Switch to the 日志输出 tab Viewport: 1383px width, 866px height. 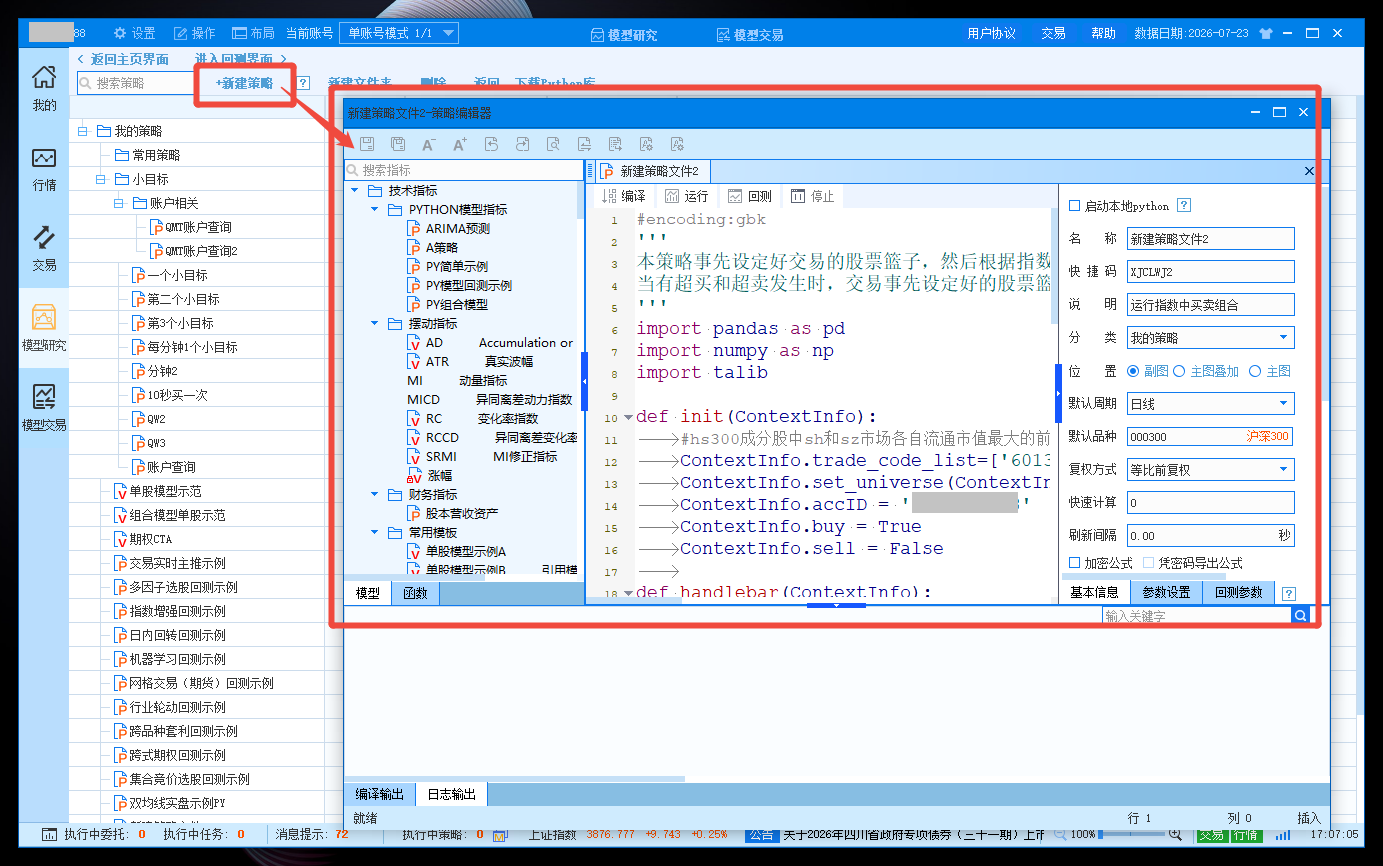coord(451,794)
